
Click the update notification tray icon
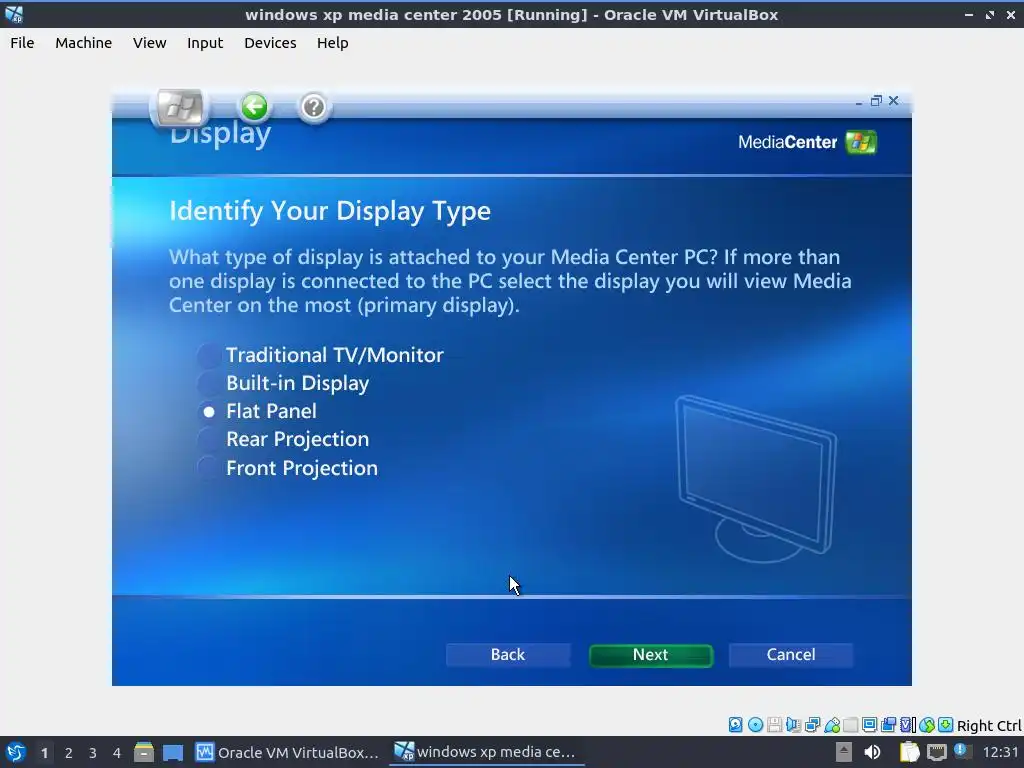tap(961, 750)
